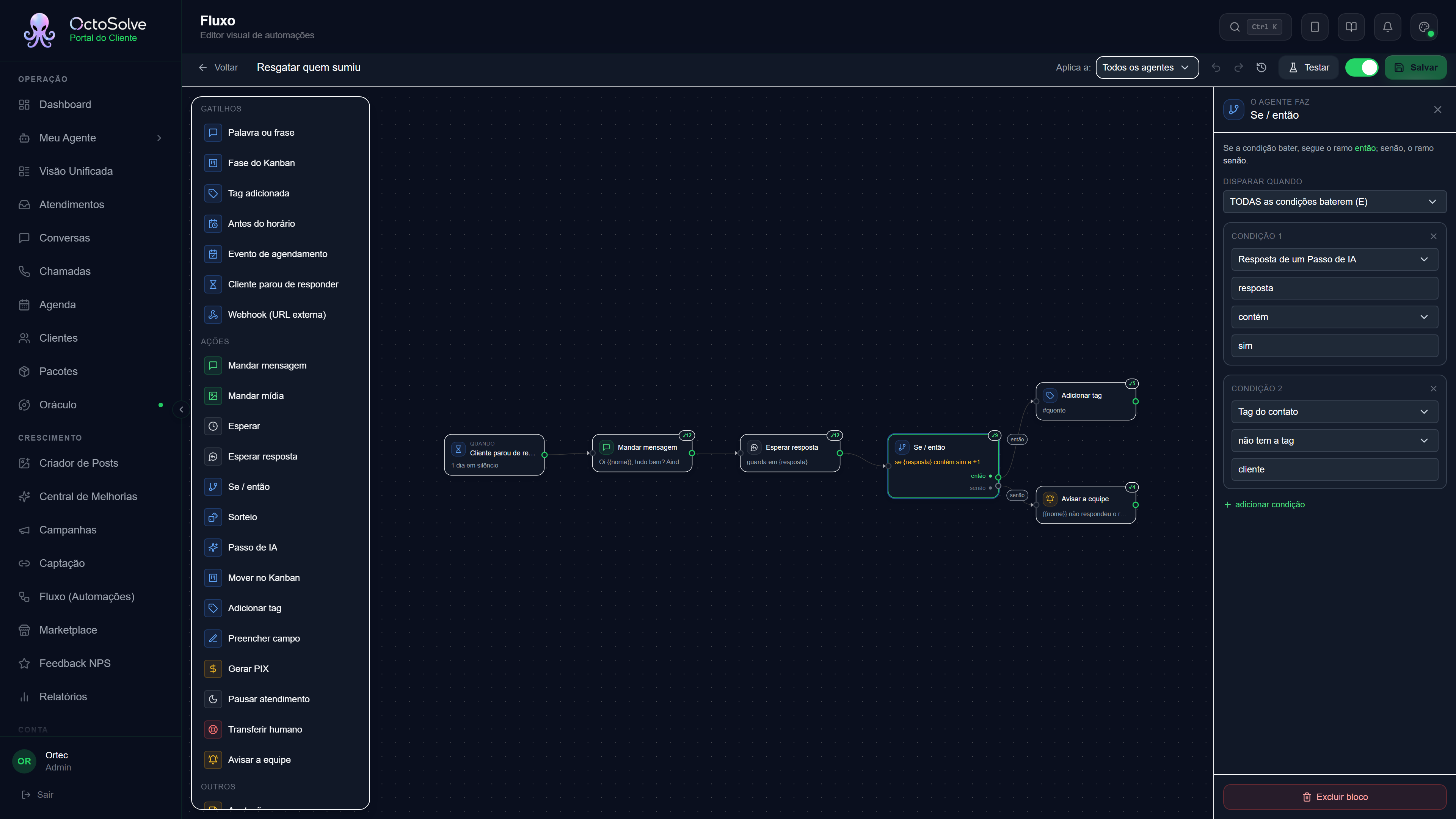Viewport: 1456px width, 819px height.
Task: Click the Salvar button
Action: (1415, 67)
